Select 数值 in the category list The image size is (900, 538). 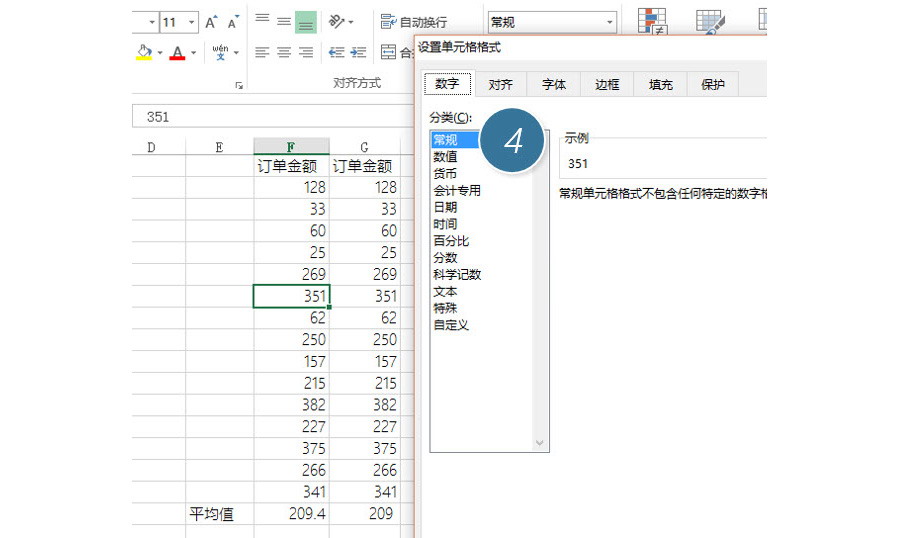[x=445, y=156]
